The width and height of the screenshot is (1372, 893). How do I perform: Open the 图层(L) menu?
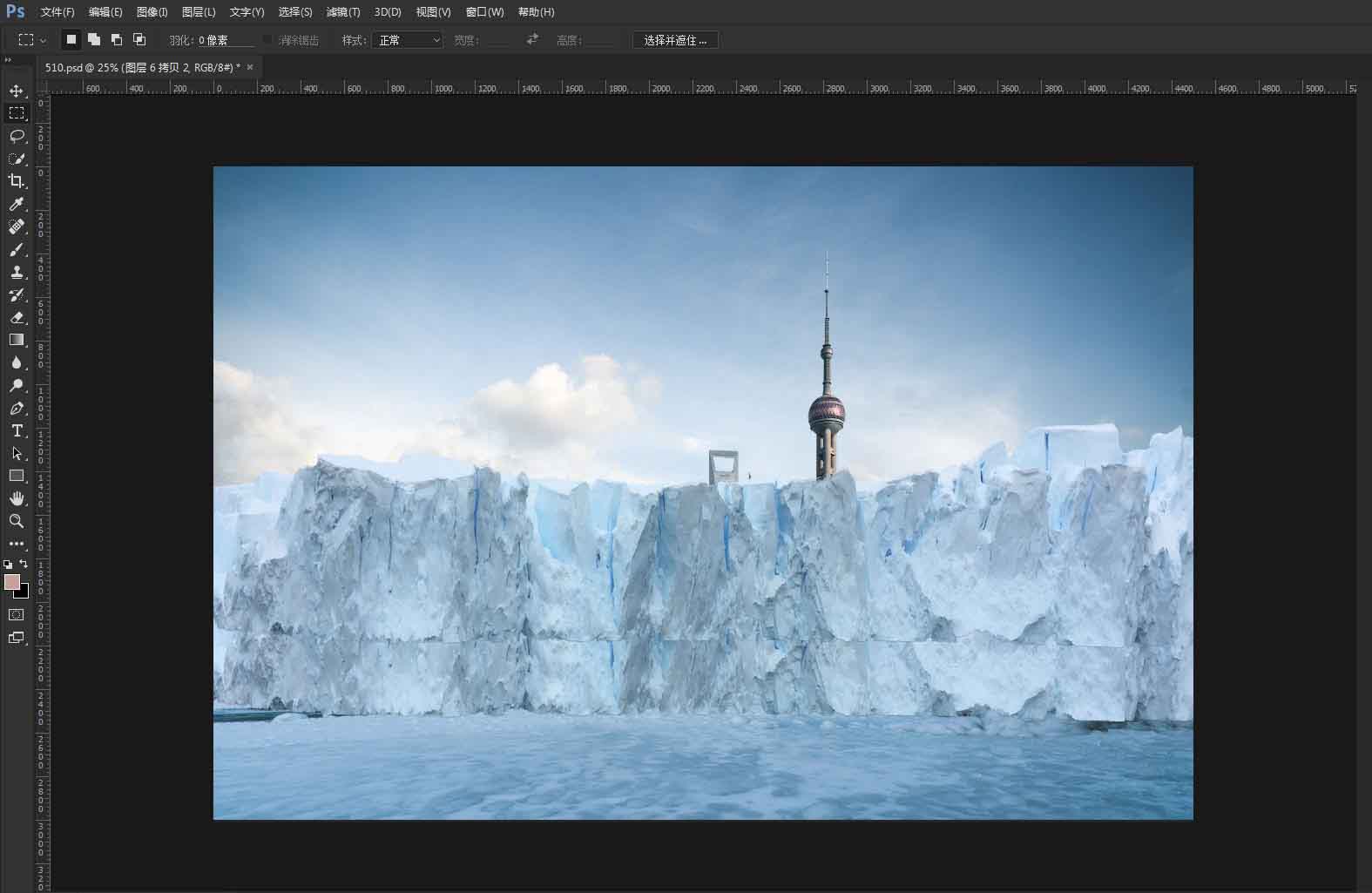pyautogui.click(x=199, y=12)
